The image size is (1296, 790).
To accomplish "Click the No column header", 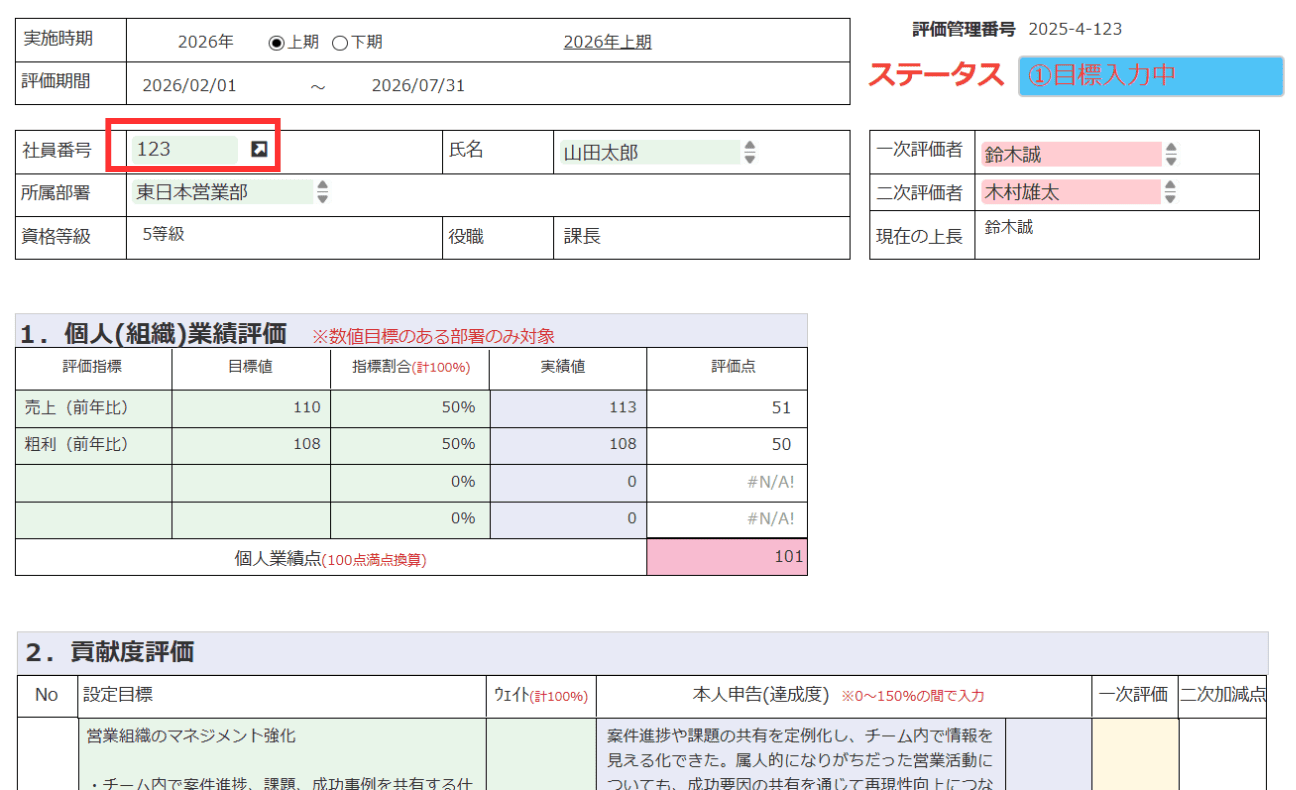I will pyautogui.click(x=46, y=694).
